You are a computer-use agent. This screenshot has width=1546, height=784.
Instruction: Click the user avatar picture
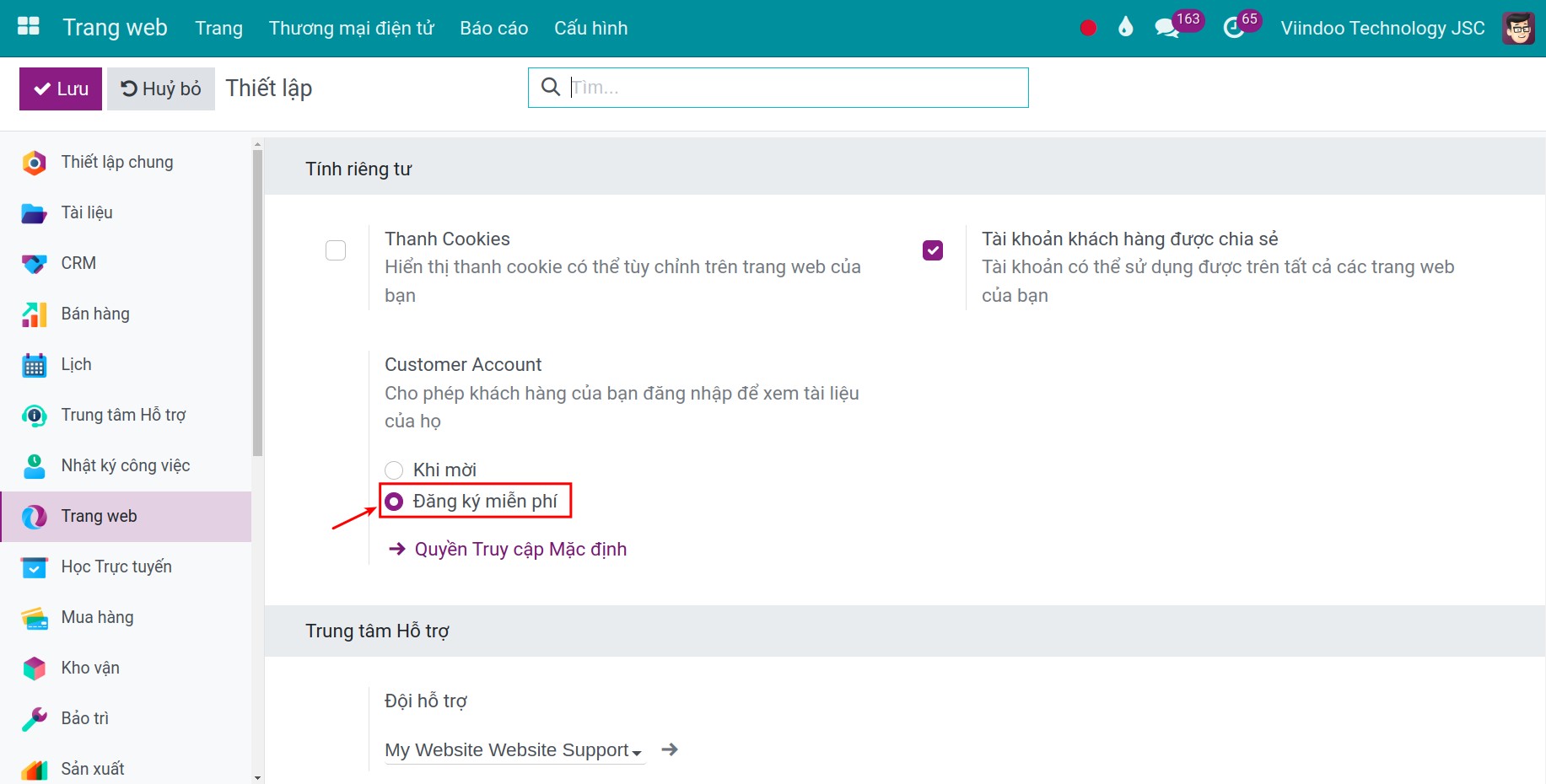tap(1518, 28)
